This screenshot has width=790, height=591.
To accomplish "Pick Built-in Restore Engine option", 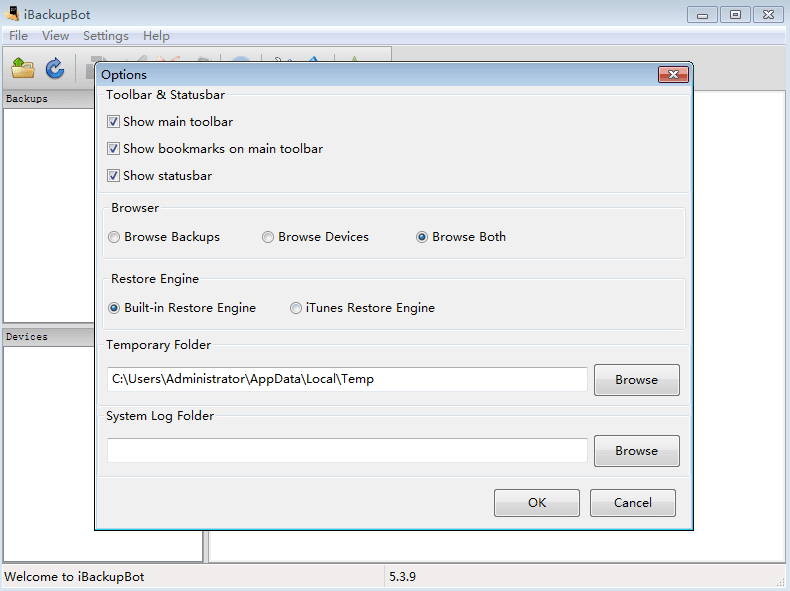I will [115, 308].
